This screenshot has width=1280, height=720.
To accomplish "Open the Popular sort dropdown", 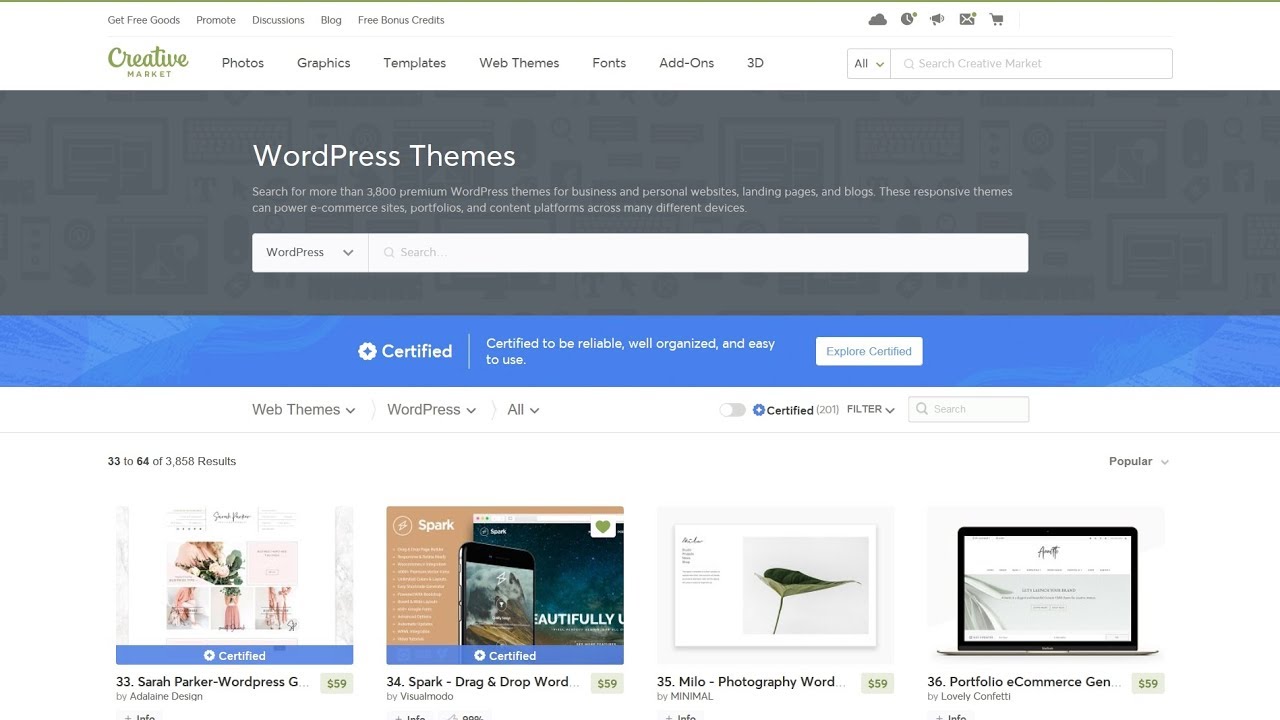I will [1139, 461].
